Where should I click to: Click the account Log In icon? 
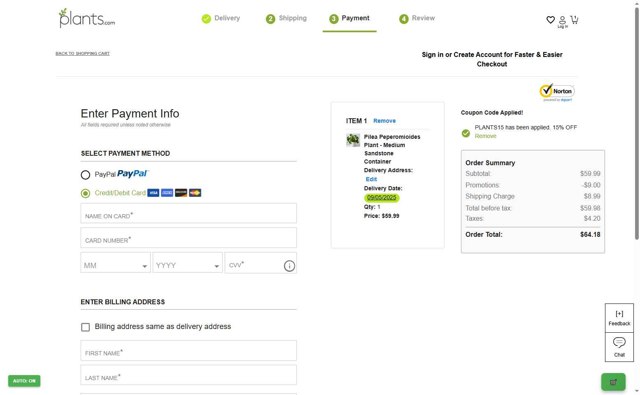click(x=562, y=22)
